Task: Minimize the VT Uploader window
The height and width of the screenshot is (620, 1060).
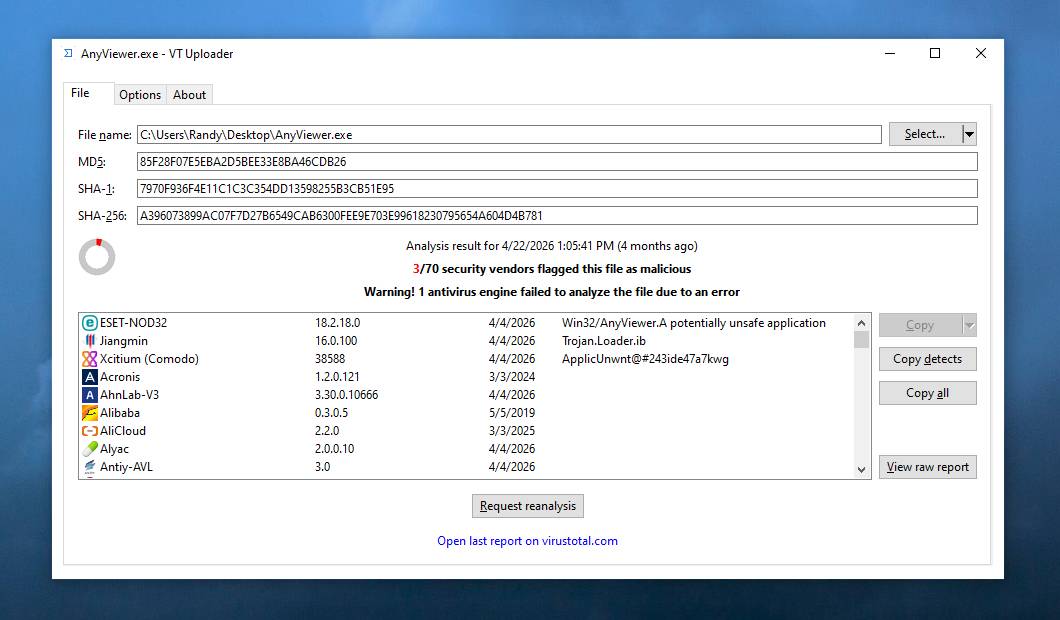Action: pyautogui.click(x=890, y=53)
